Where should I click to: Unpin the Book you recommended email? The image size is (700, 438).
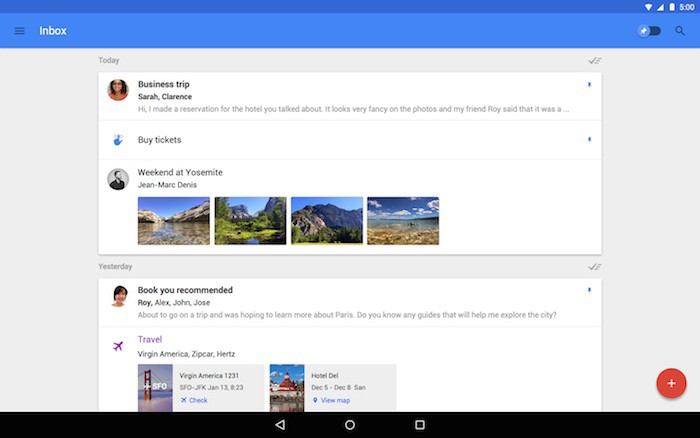click(x=589, y=290)
